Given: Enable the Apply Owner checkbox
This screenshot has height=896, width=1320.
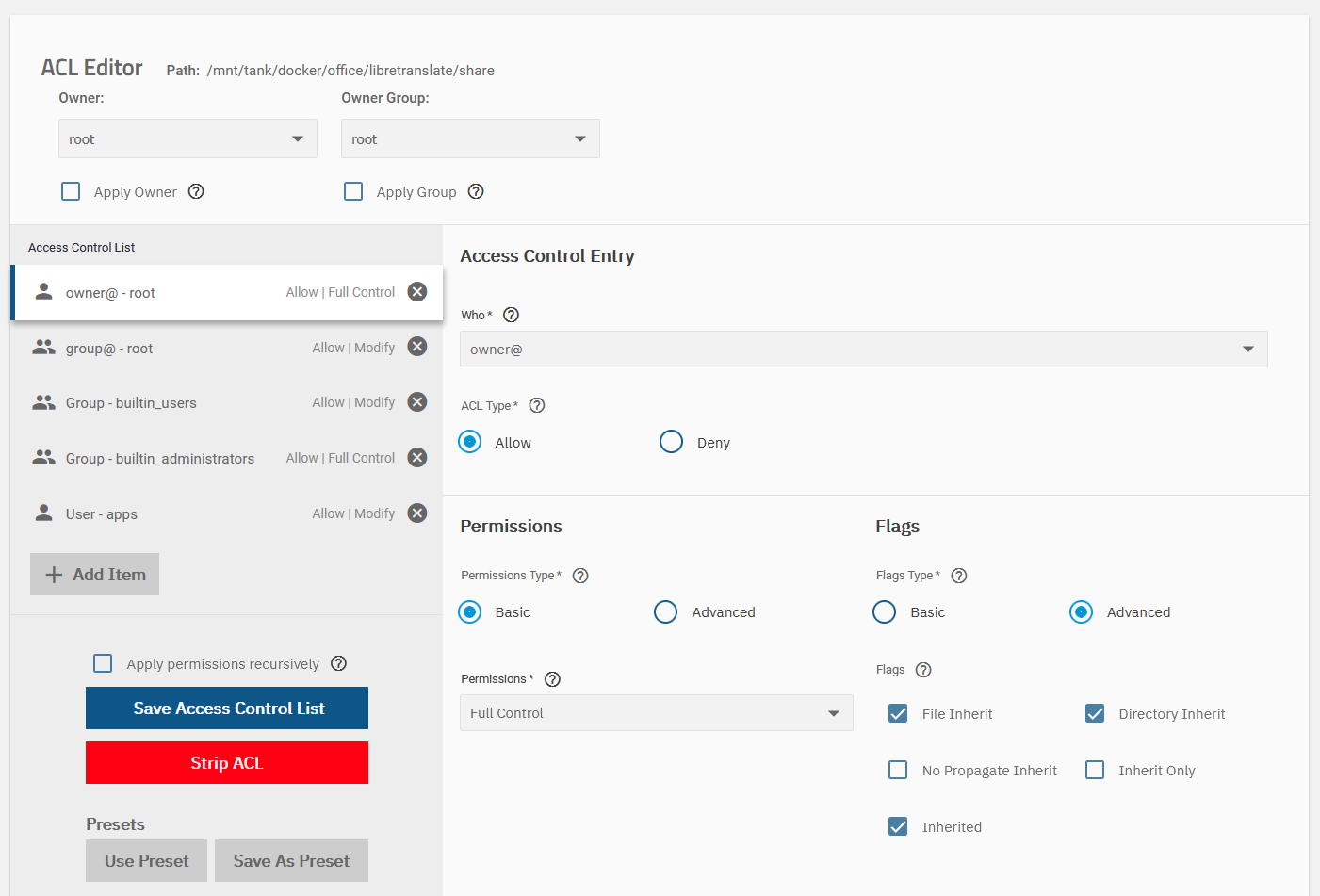Looking at the screenshot, I should [x=71, y=190].
